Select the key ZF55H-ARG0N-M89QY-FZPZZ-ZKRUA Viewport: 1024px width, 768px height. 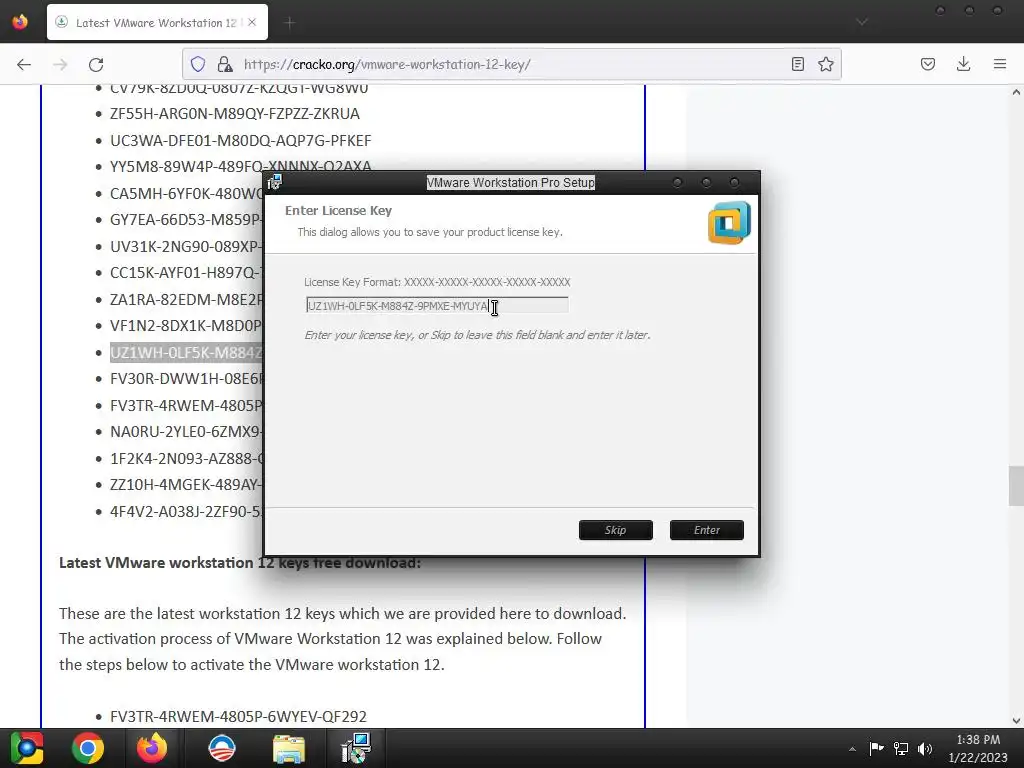point(235,114)
